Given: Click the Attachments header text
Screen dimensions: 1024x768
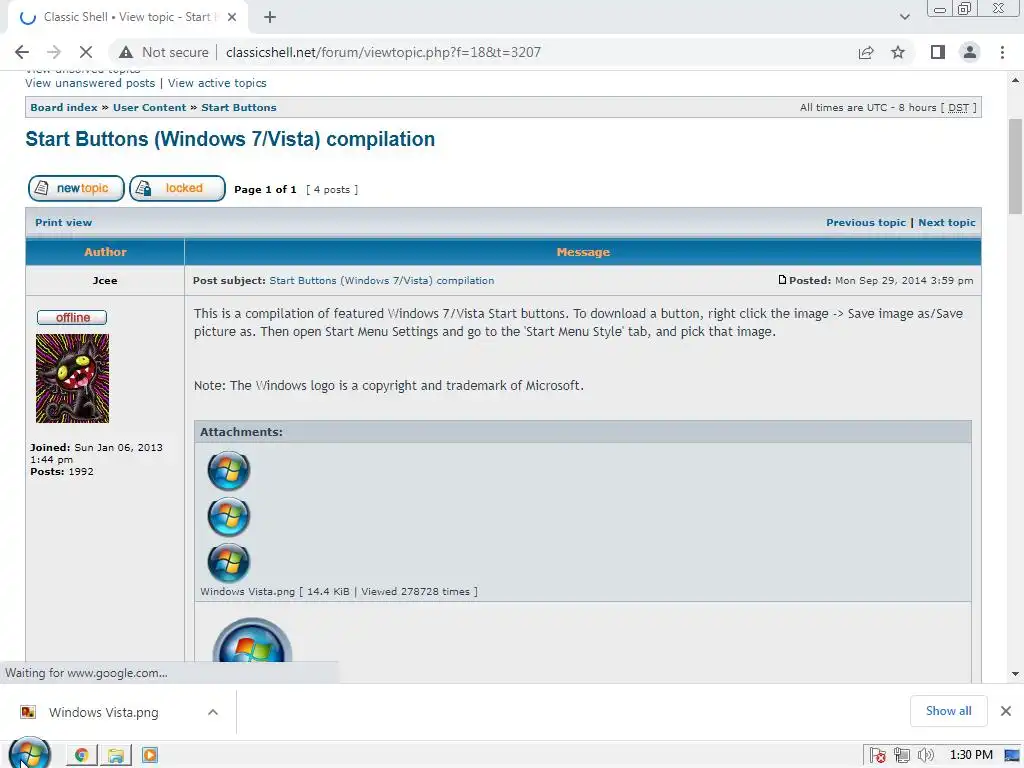Looking at the screenshot, I should (x=241, y=432).
